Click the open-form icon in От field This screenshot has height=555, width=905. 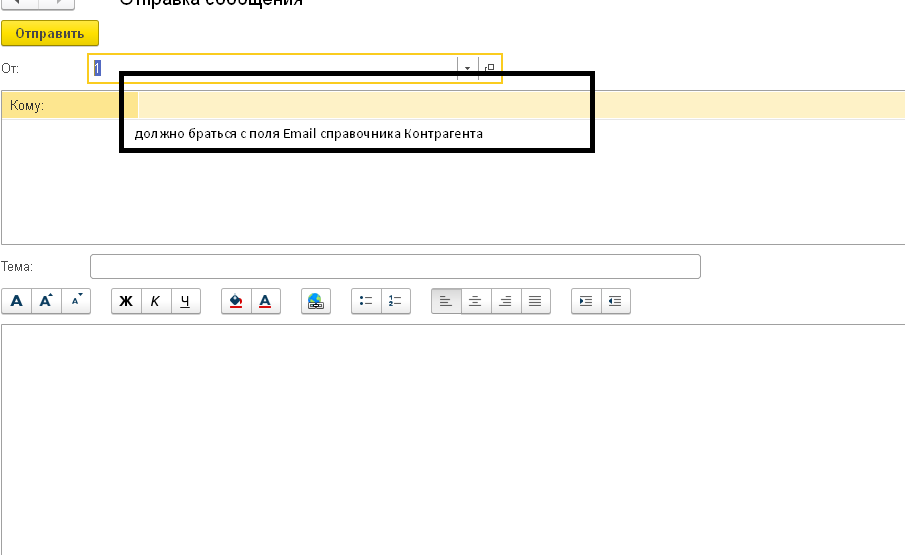pyautogui.click(x=489, y=68)
